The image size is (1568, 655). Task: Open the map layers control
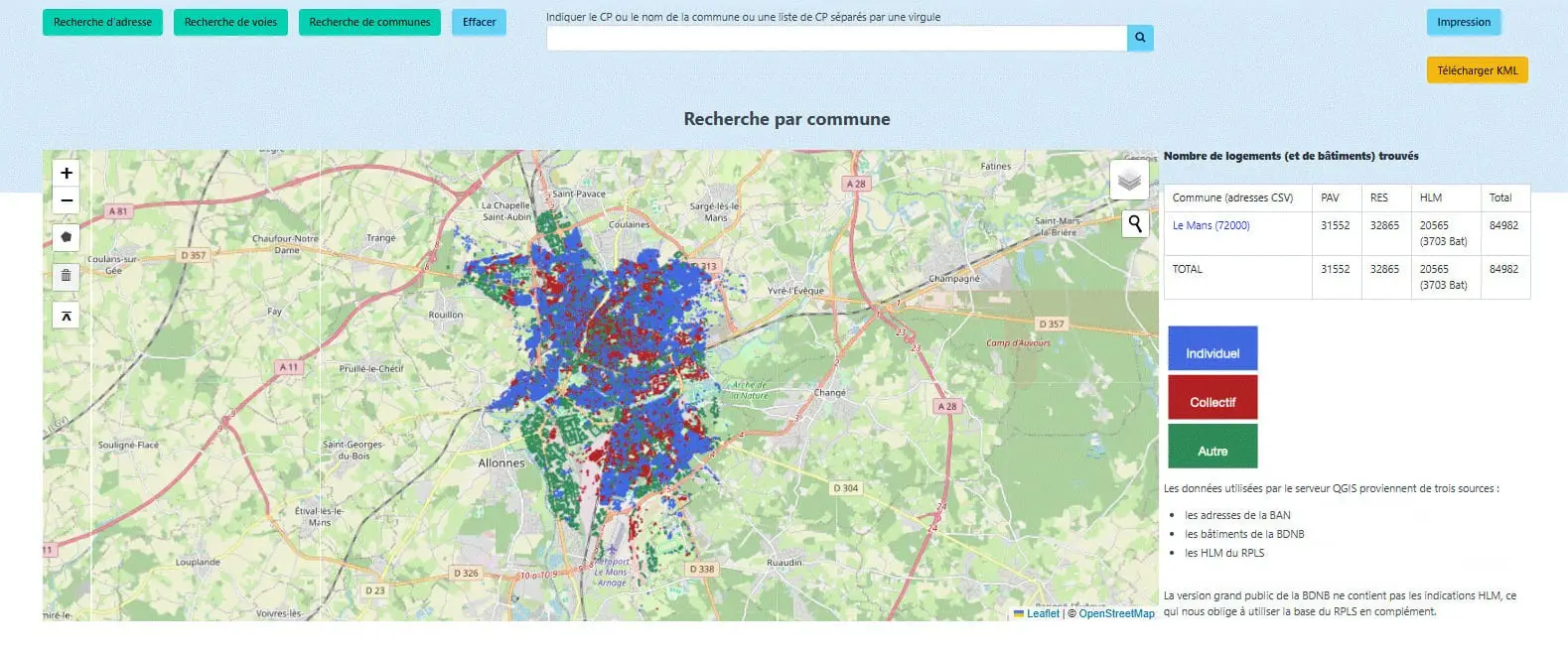[1129, 180]
